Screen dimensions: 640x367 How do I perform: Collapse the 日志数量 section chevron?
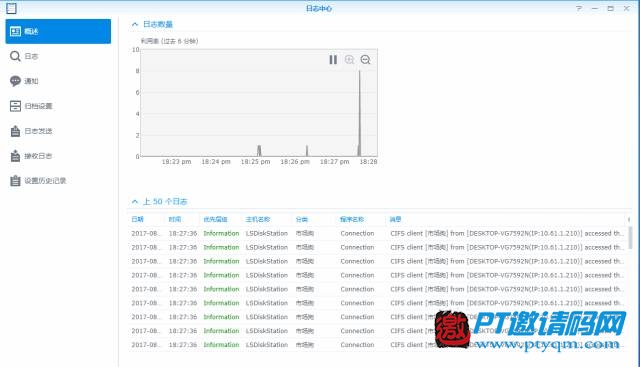coord(135,24)
